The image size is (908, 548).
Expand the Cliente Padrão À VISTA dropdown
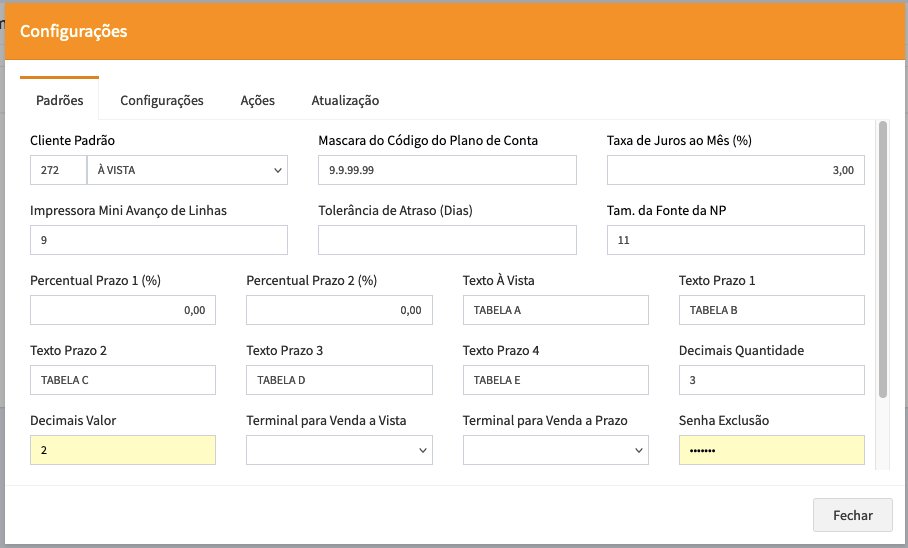coord(188,171)
